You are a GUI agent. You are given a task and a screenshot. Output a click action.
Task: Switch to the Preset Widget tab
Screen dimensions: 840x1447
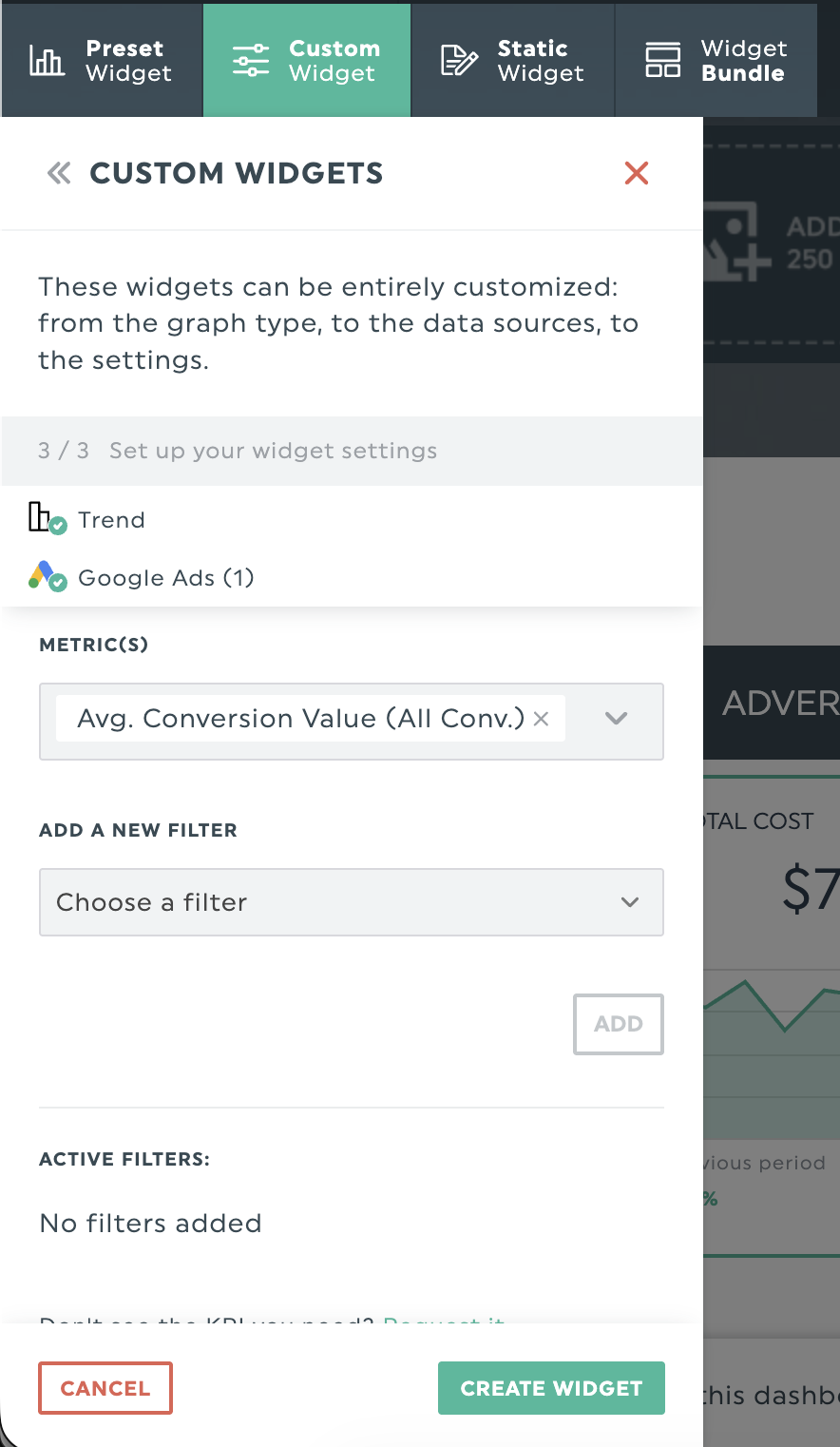point(103,61)
